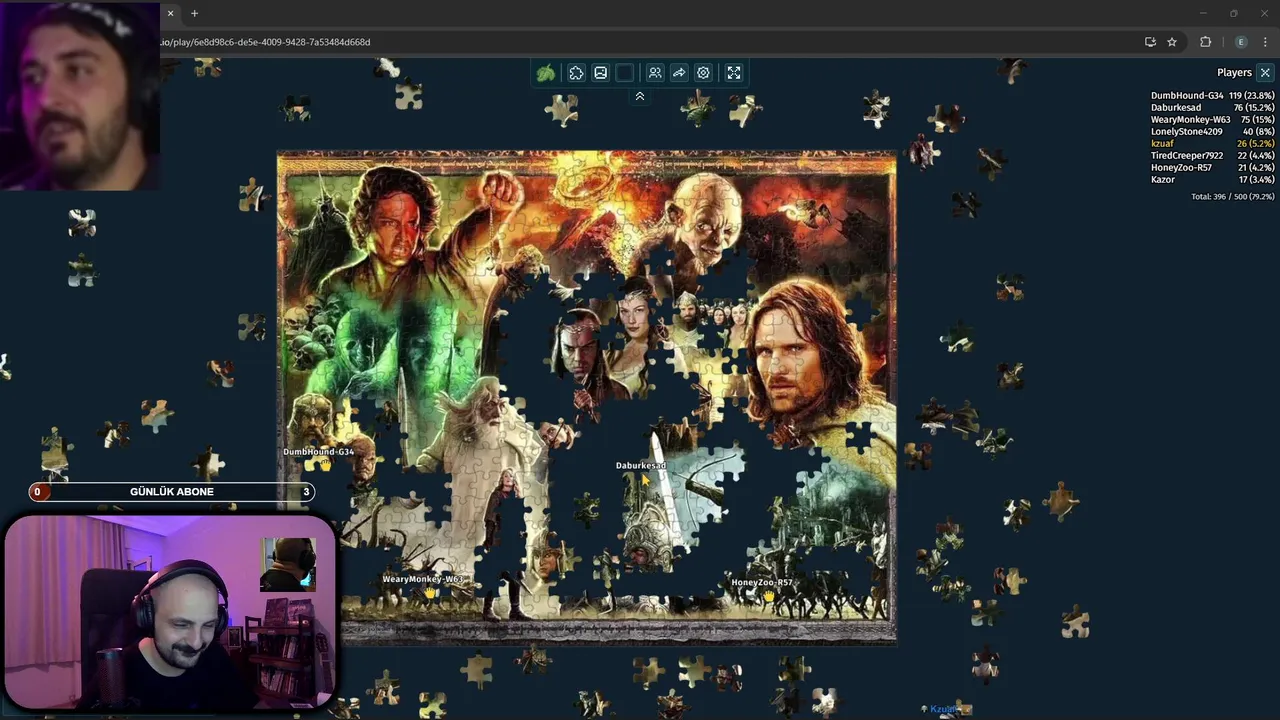Select player HoneyZoo-R57 in the list
This screenshot has height=720, width=1280.
pos(1213,168)
